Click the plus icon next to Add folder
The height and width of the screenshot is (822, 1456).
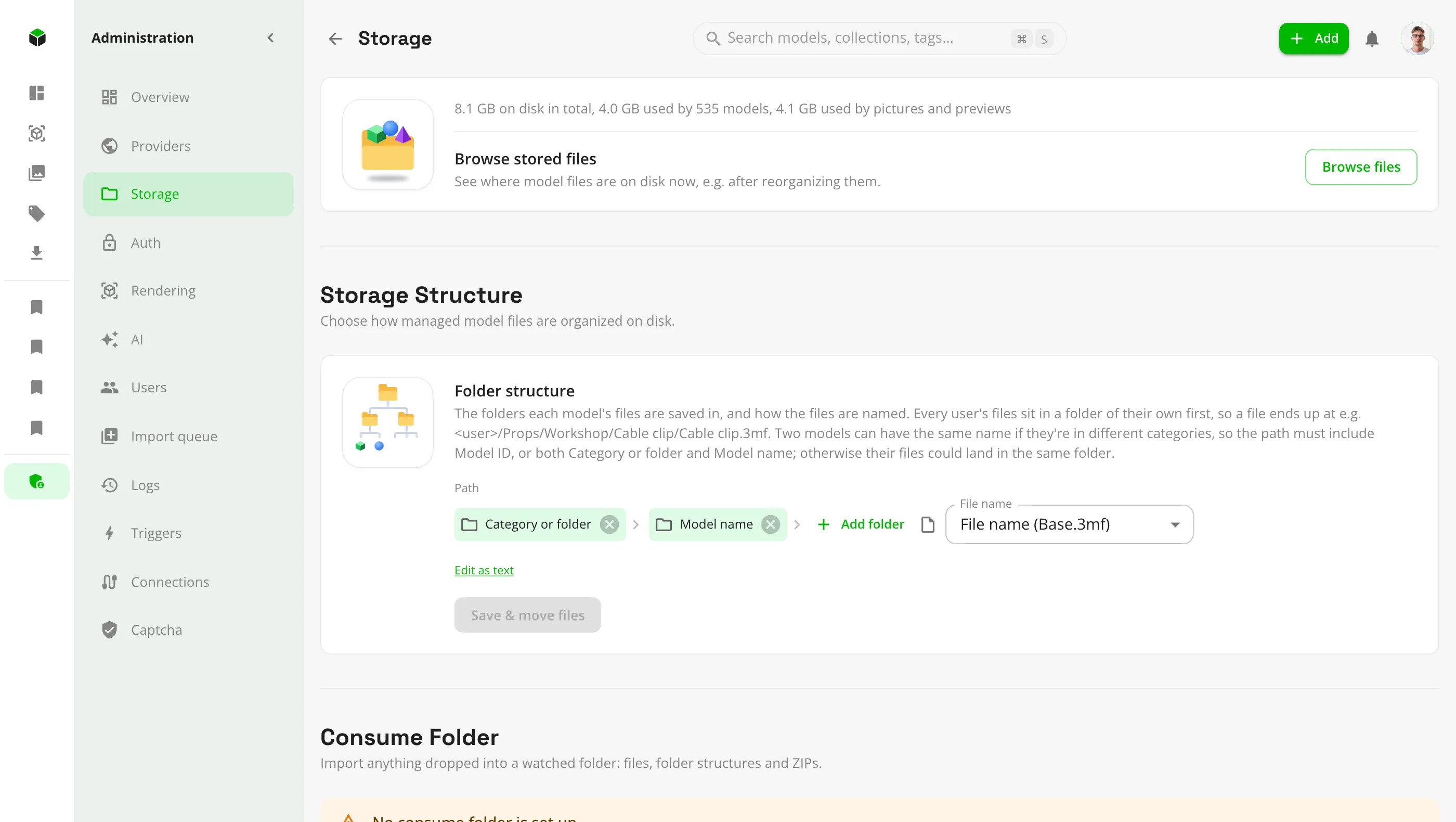coord(824,524)
